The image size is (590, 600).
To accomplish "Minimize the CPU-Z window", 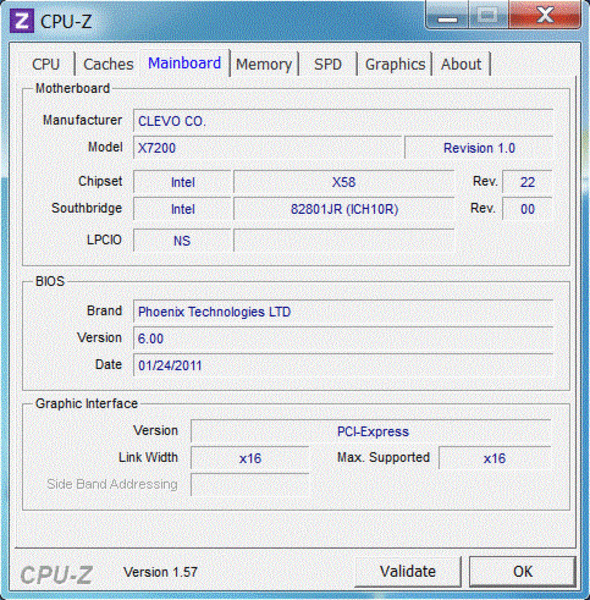I will (447, 15).
